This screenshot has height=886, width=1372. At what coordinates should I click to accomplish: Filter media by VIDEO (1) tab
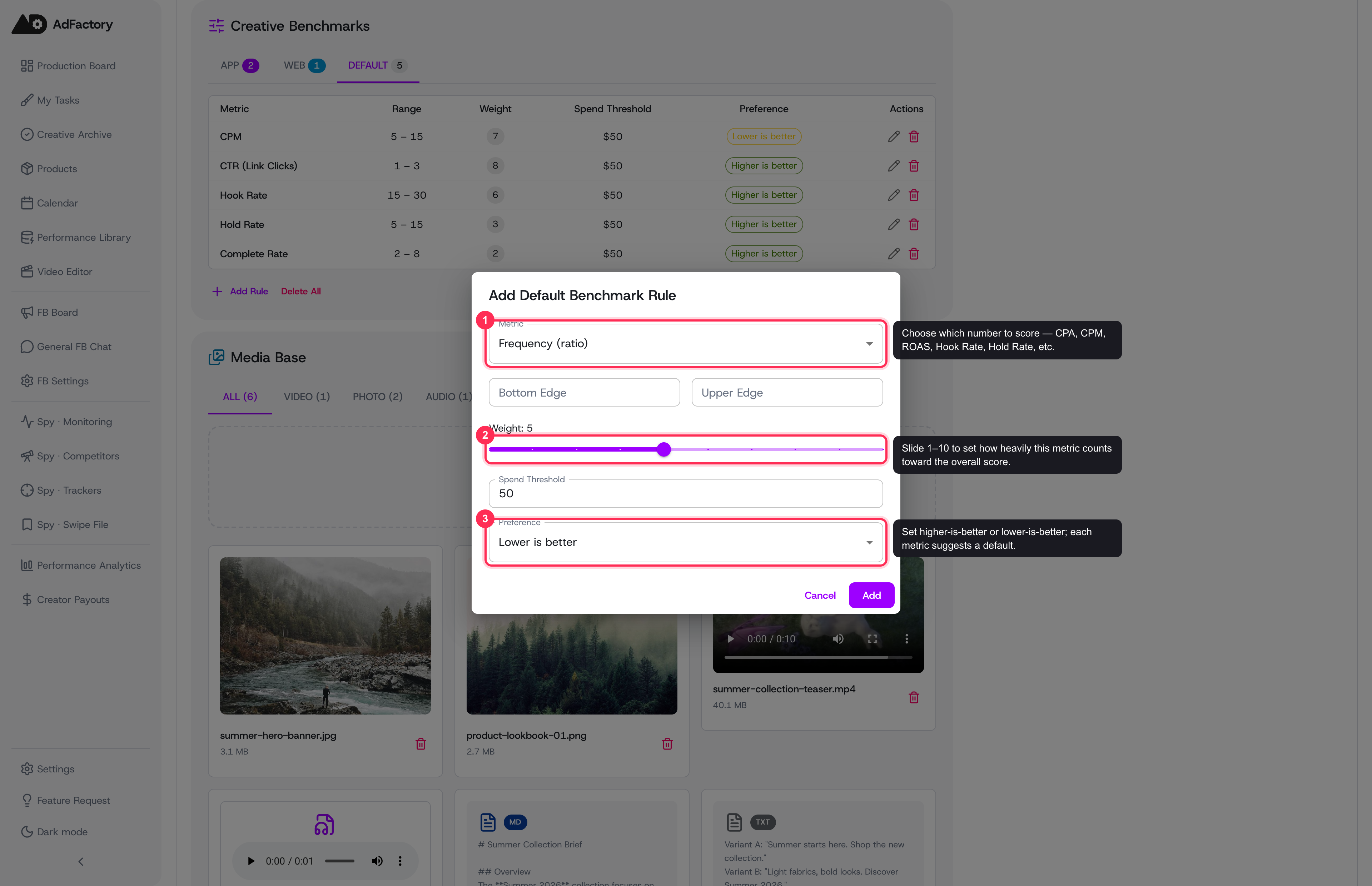[307, 397]
